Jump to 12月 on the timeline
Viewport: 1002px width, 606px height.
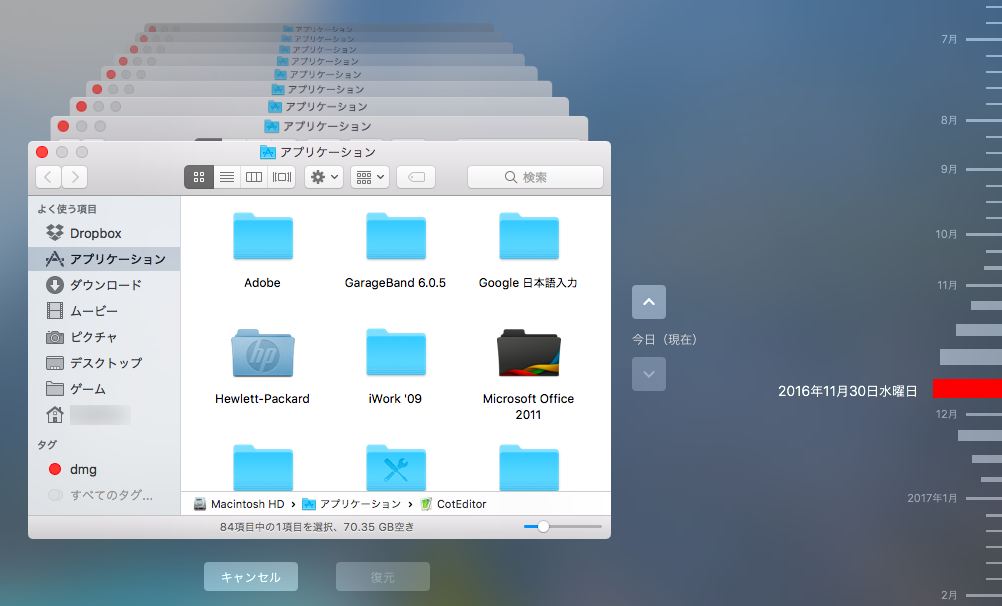pyautogui.click(x=946, y=414)
